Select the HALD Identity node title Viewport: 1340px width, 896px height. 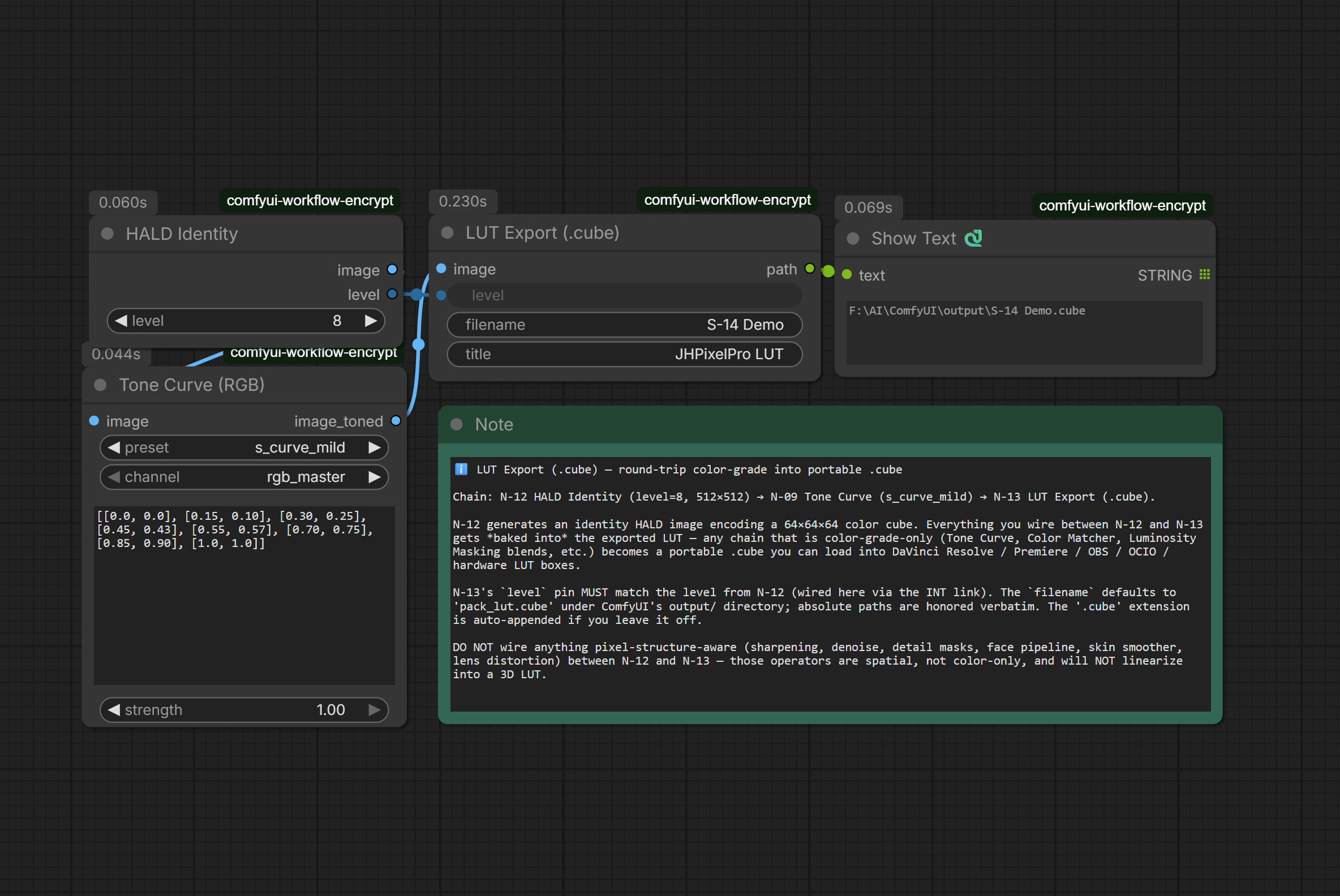pyautogui.click(x=182, y=234)
